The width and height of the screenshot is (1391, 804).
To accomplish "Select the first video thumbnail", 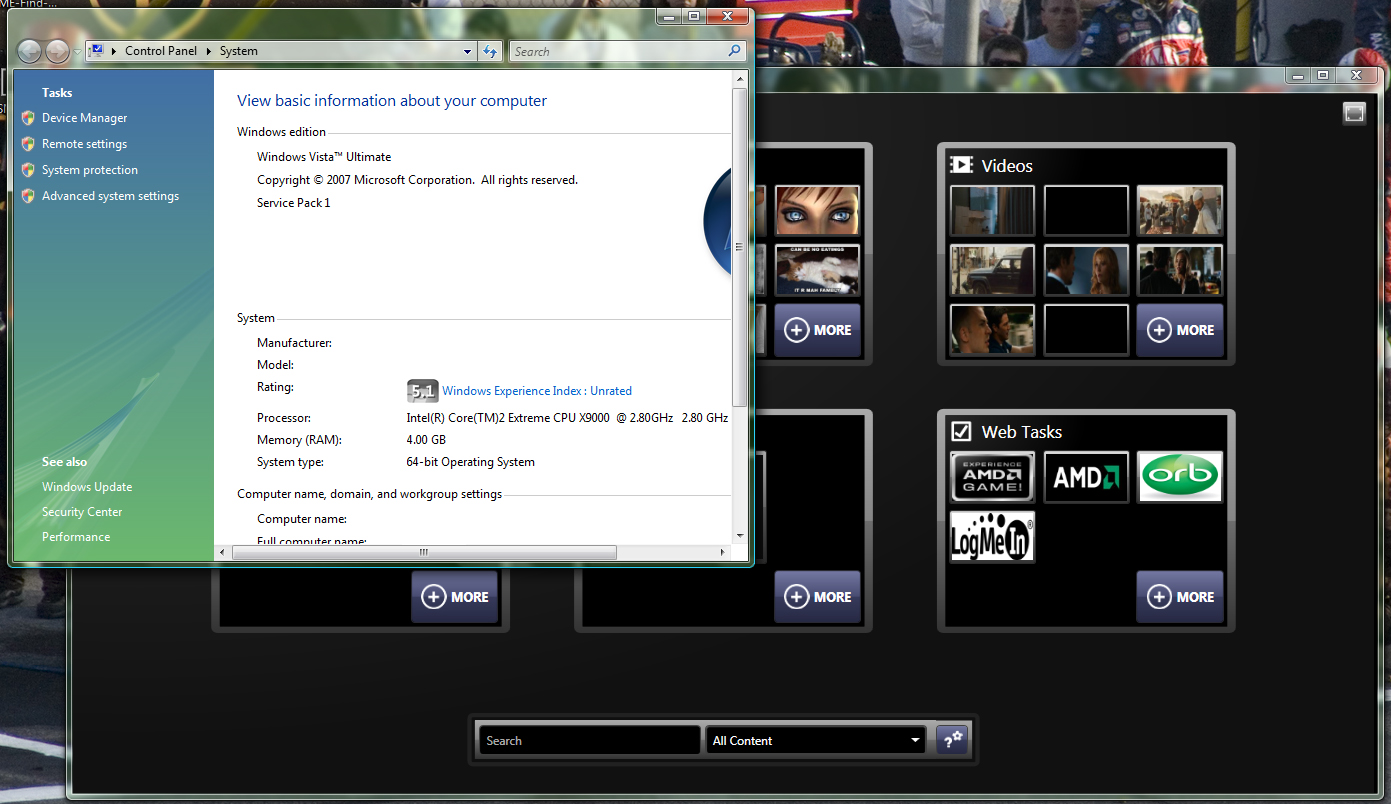I will pos(991,210).
